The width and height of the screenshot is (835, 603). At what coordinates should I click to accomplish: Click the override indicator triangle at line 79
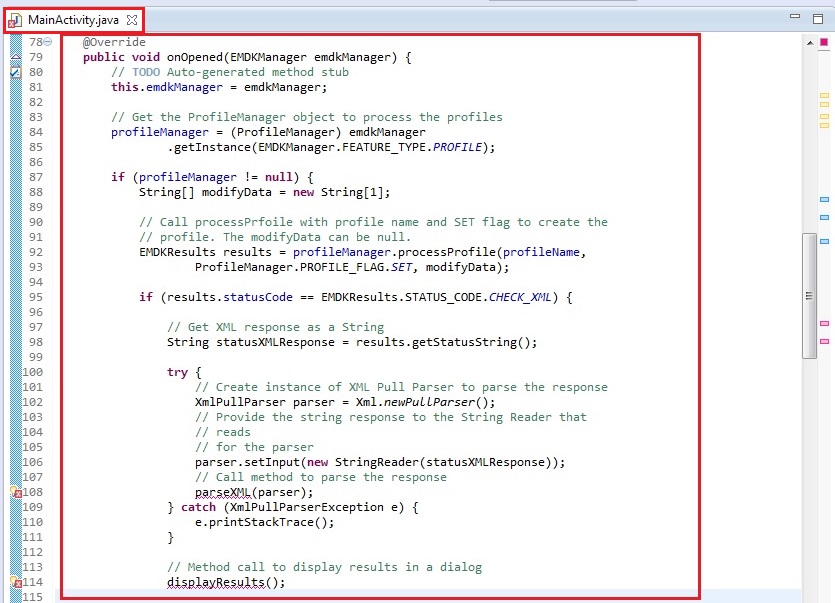click(15, 58)
